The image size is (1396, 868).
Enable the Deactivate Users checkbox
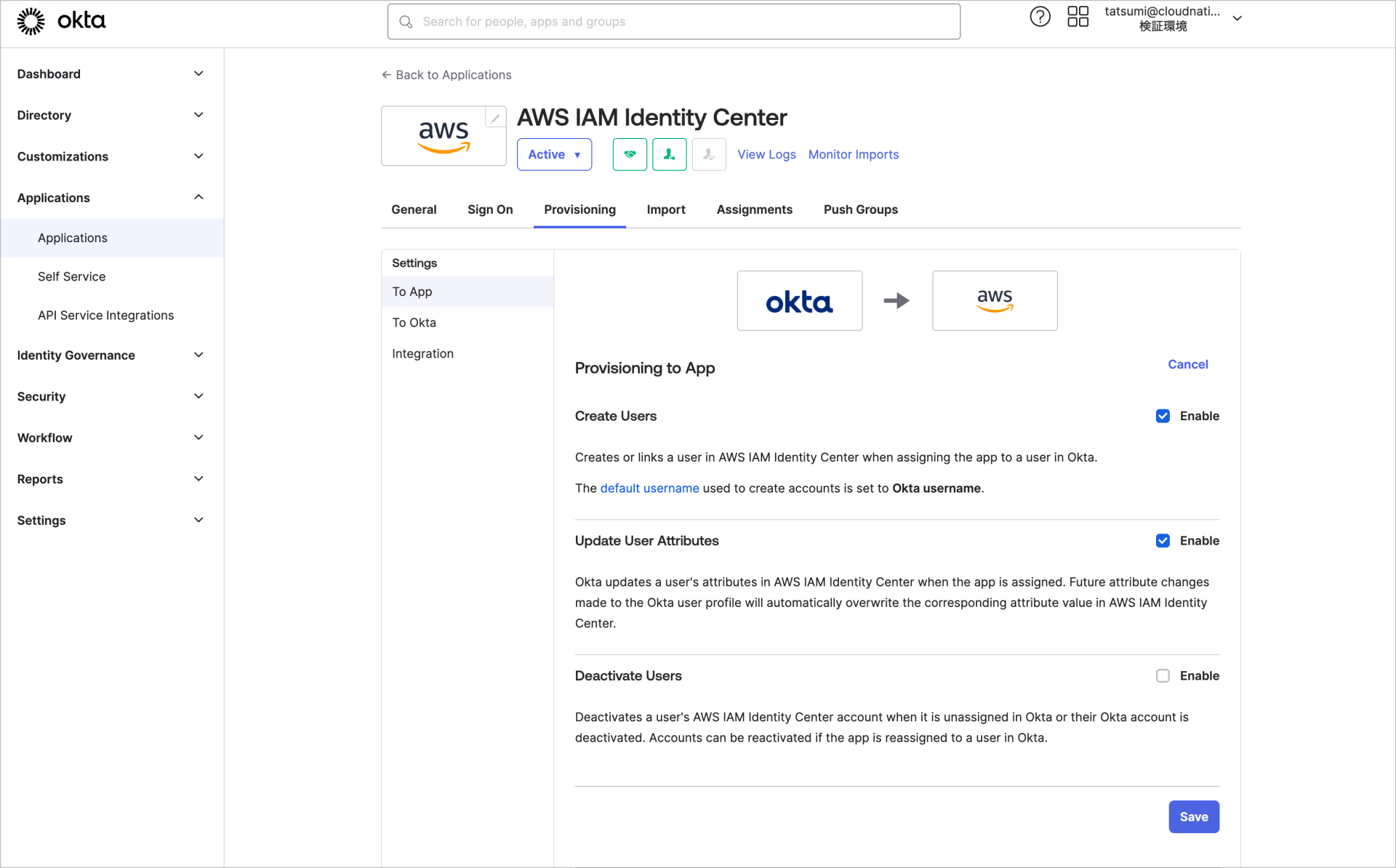(x=1163, y=675)
